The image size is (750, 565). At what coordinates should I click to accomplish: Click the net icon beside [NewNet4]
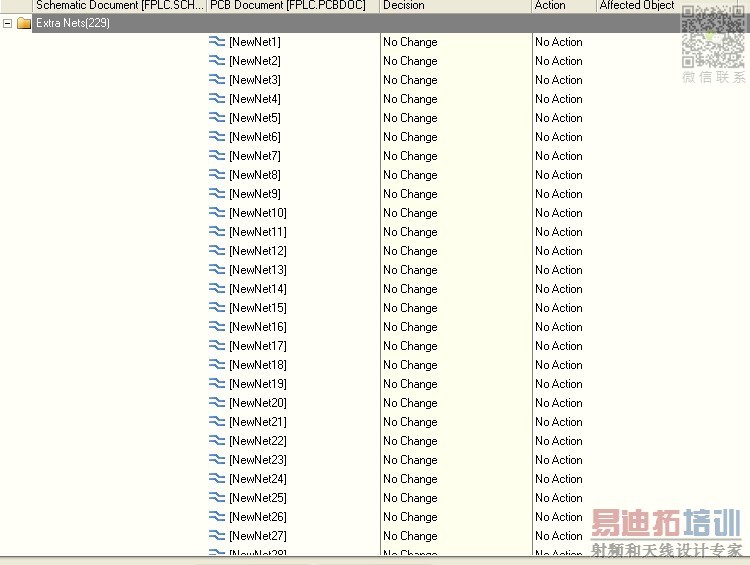[217, 99]
